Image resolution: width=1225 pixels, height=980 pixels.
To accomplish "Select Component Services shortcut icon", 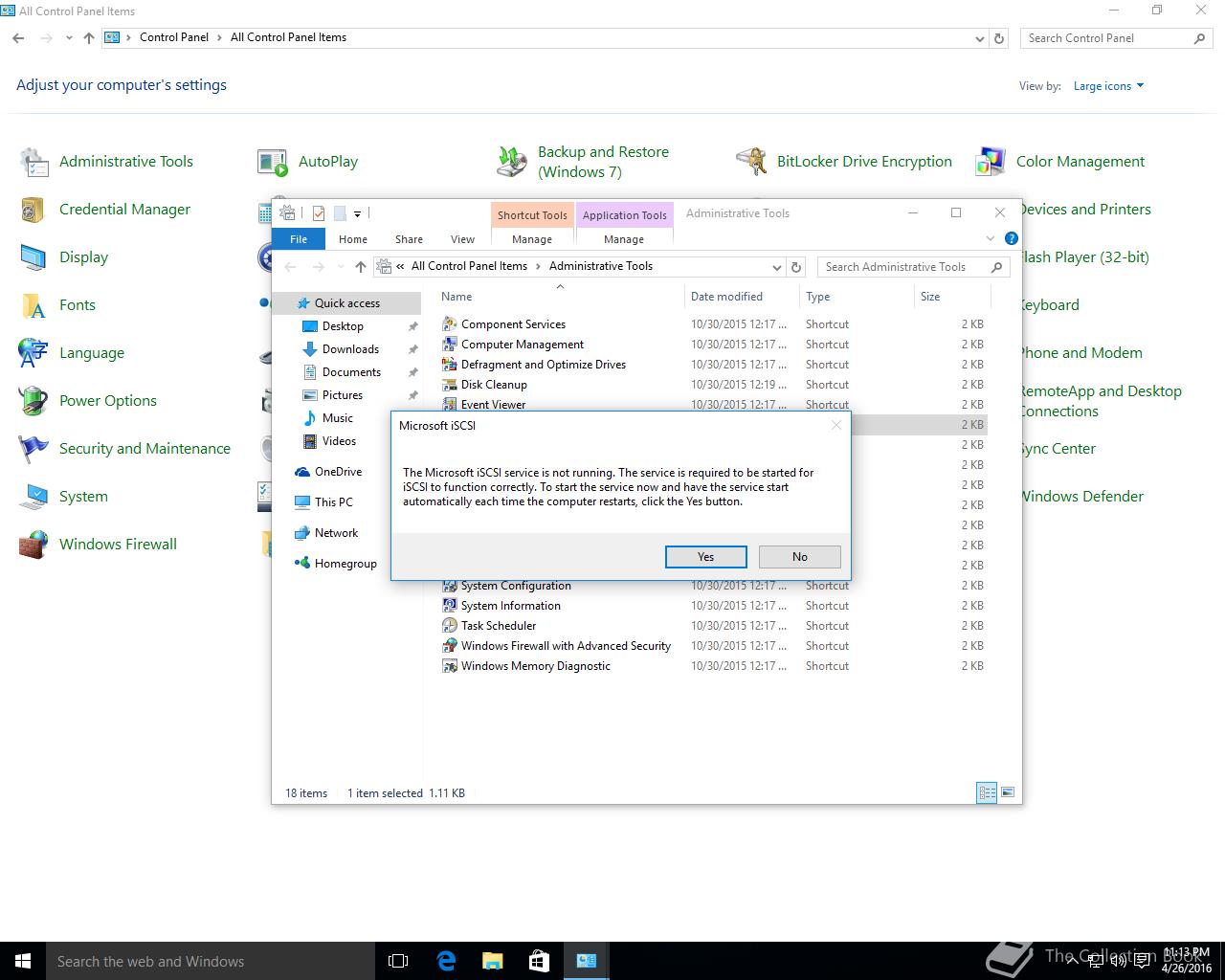I will (x=449, y=324).
